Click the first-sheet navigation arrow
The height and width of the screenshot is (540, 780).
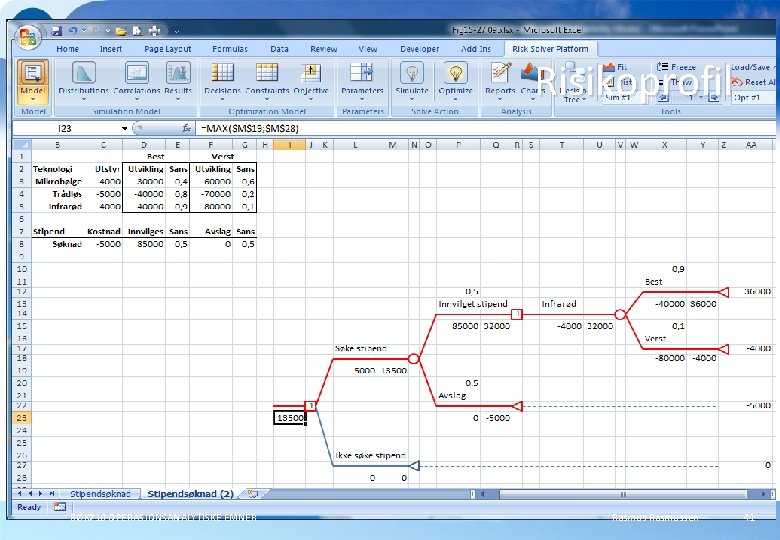20,494
